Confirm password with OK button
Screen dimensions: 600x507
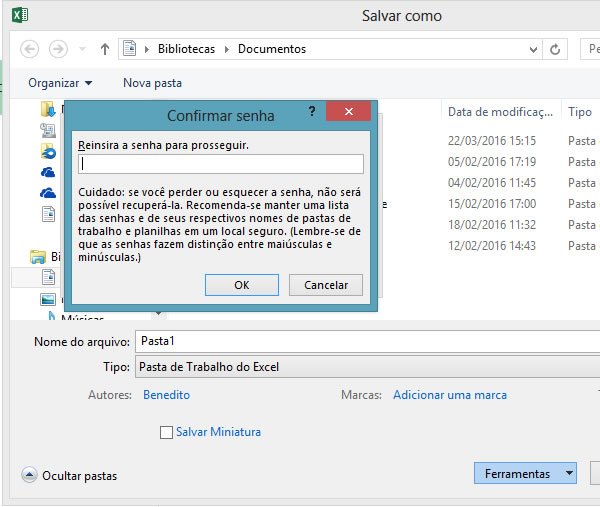(x=242, y=285)
